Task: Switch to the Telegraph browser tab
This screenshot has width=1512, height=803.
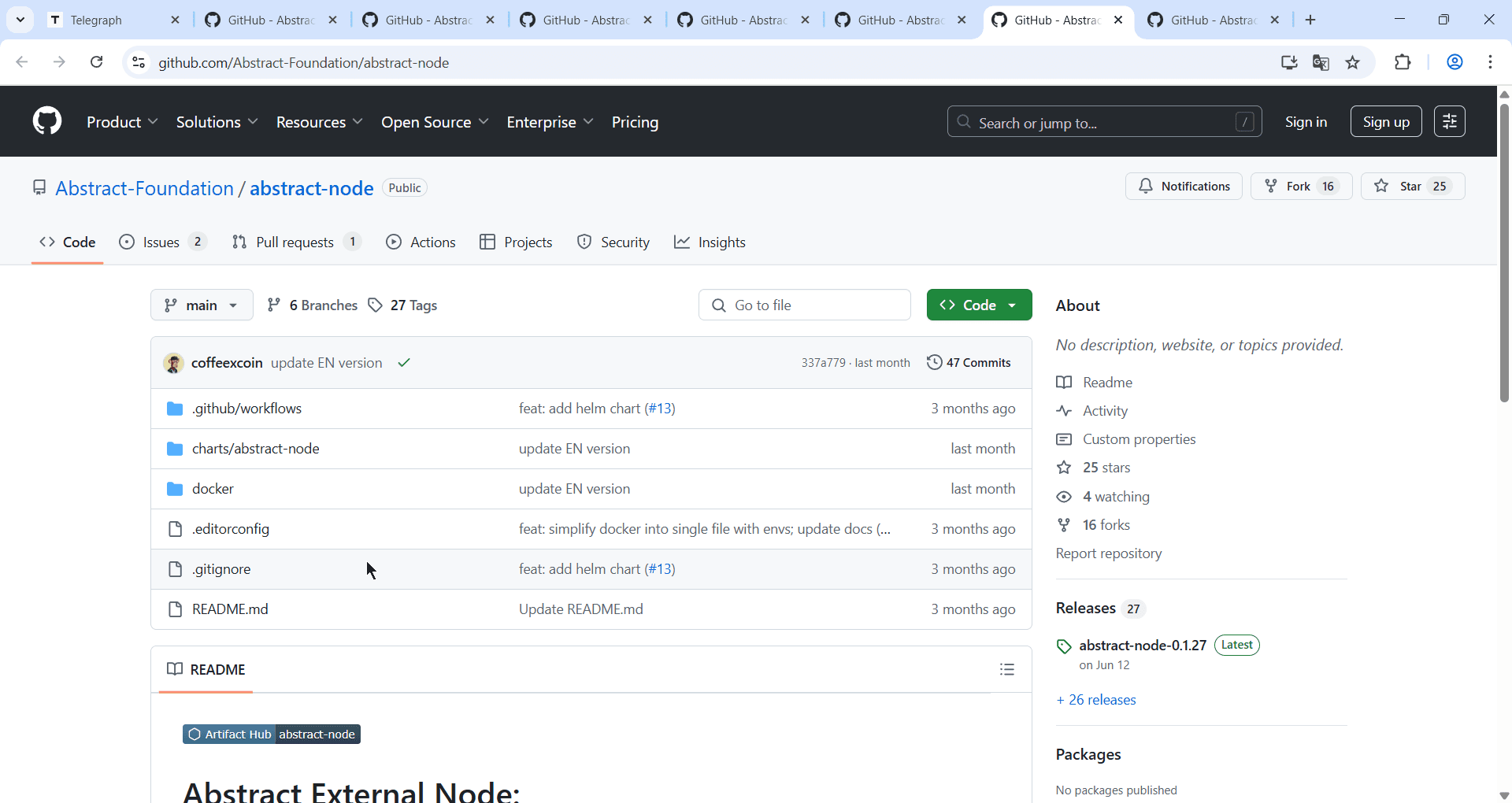Action: point(114,20)
